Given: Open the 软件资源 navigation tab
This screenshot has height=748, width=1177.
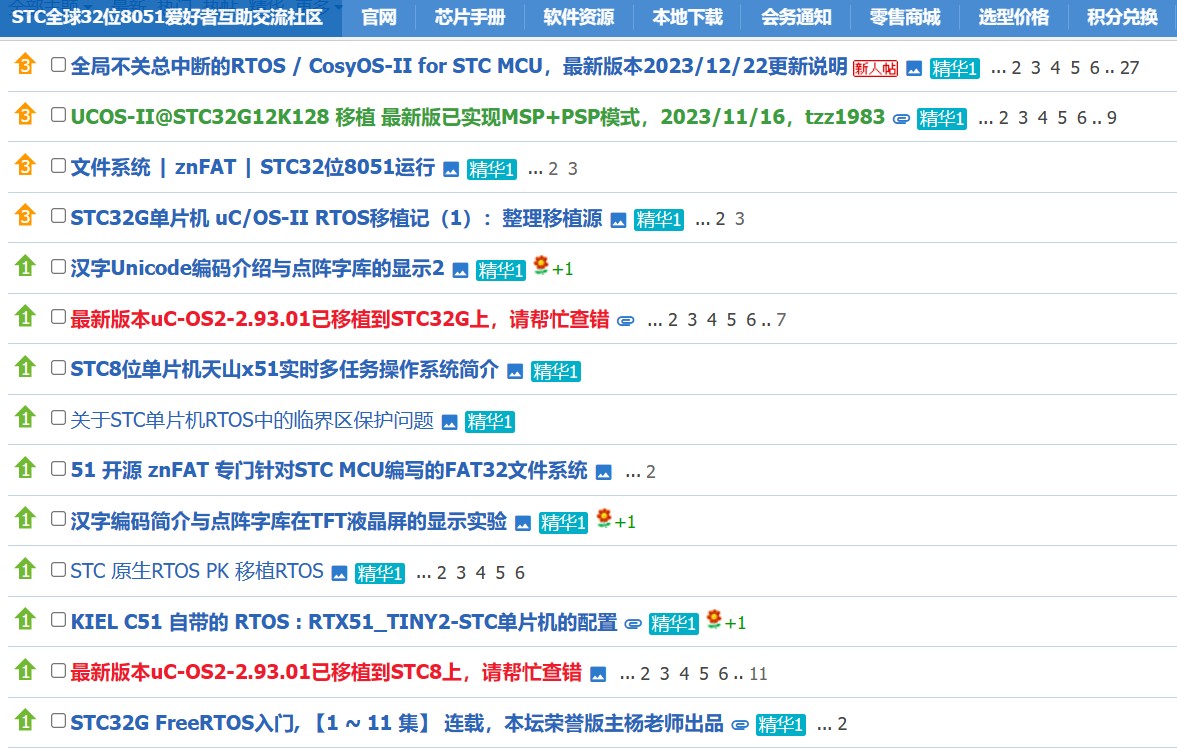Looking at the screenshot, I should click(x=579, y=17).
